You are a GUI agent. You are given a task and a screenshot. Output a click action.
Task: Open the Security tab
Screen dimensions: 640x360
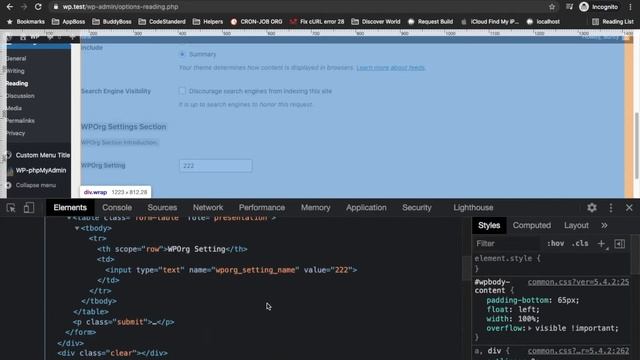417,208
